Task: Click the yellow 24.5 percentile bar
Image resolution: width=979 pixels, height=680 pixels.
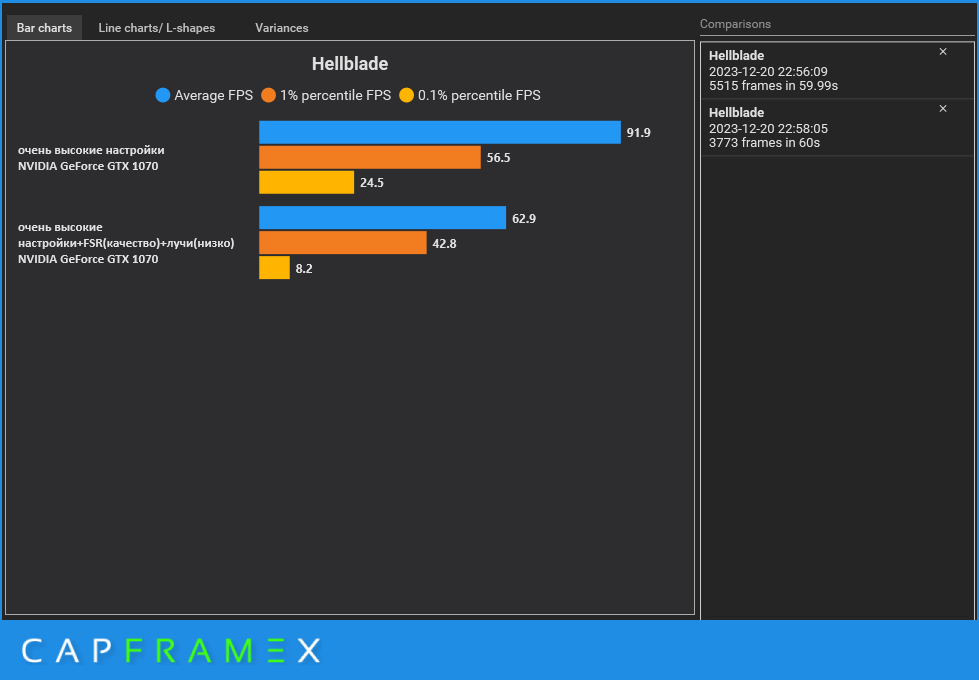Action: pos(307,182)
